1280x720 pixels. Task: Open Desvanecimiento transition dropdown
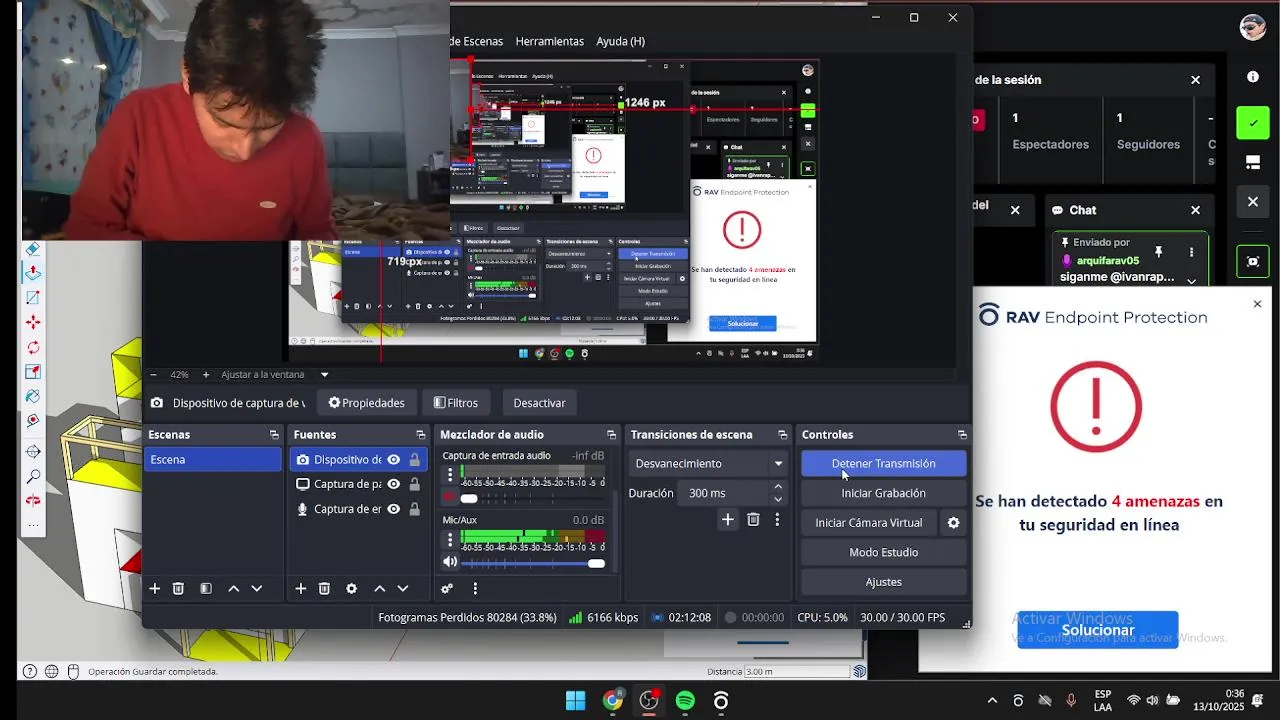708,464
